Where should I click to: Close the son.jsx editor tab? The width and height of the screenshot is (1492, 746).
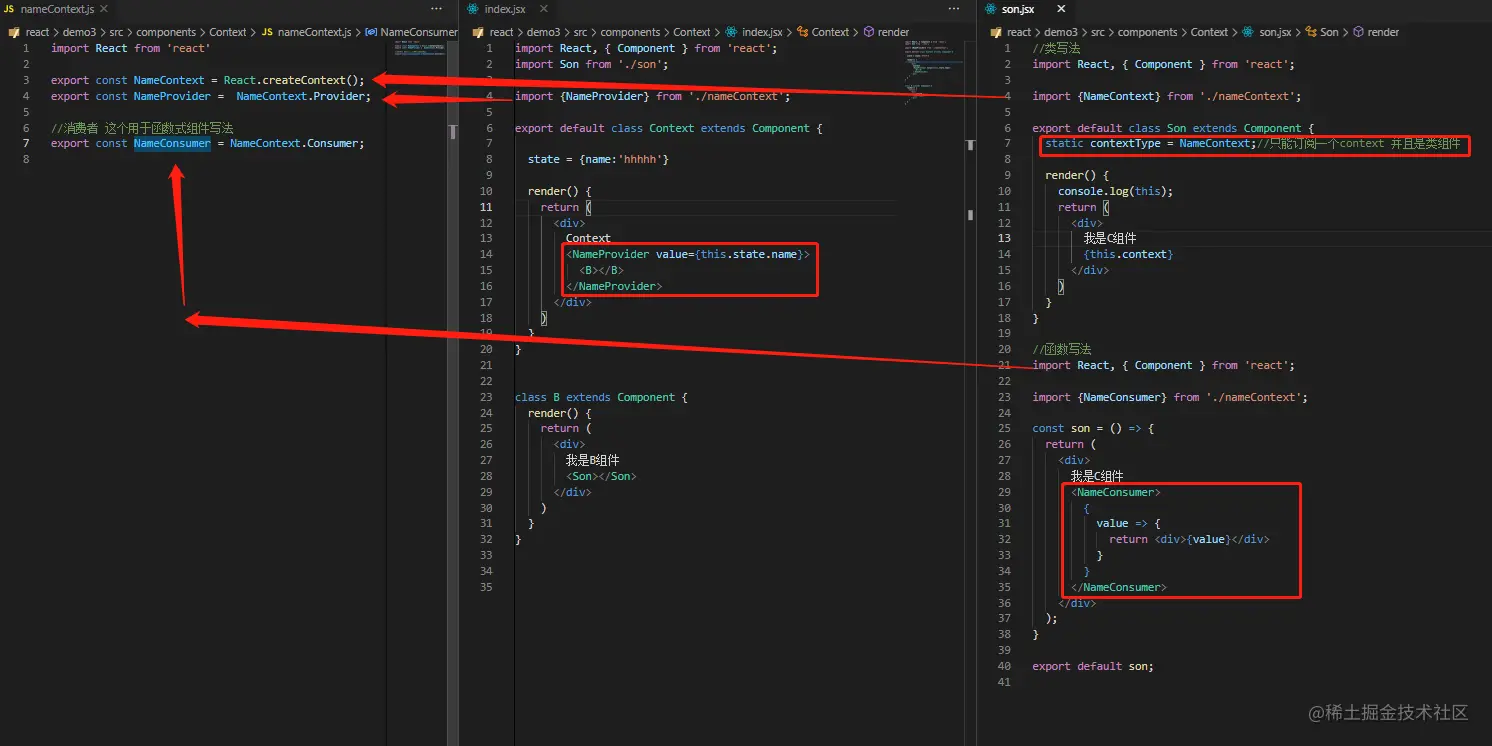(1061, 9)
